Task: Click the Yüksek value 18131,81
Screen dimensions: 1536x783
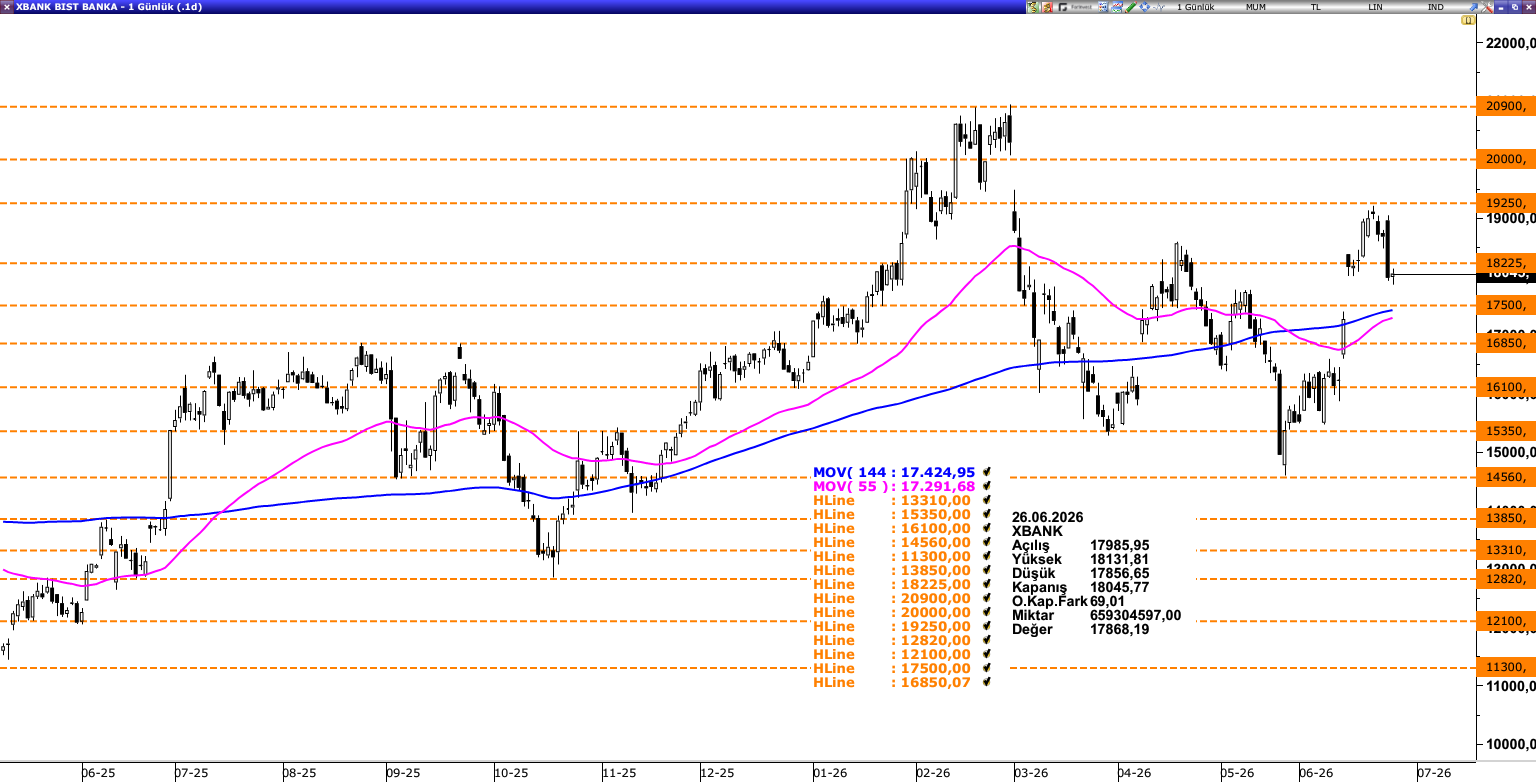Action: coord(1120,559)
